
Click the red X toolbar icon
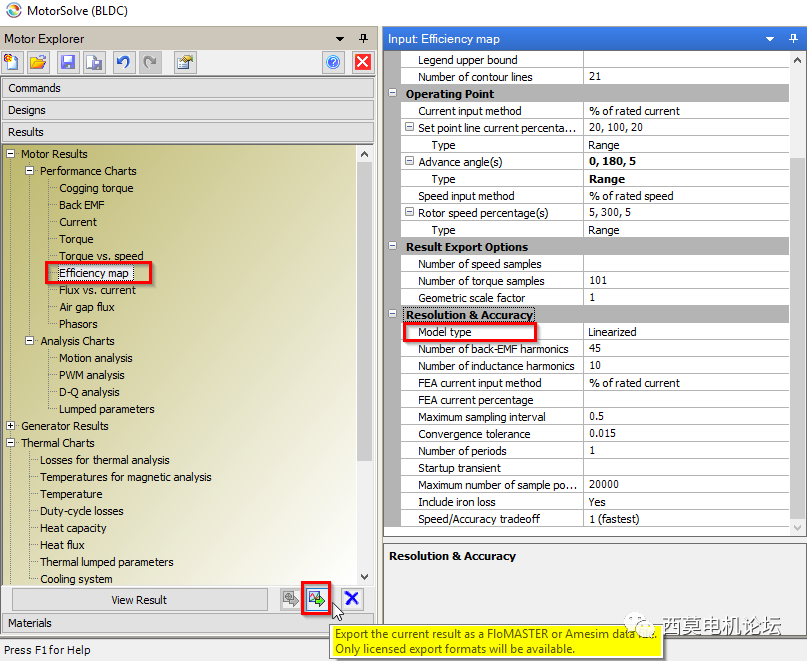[x=363, y=63]
